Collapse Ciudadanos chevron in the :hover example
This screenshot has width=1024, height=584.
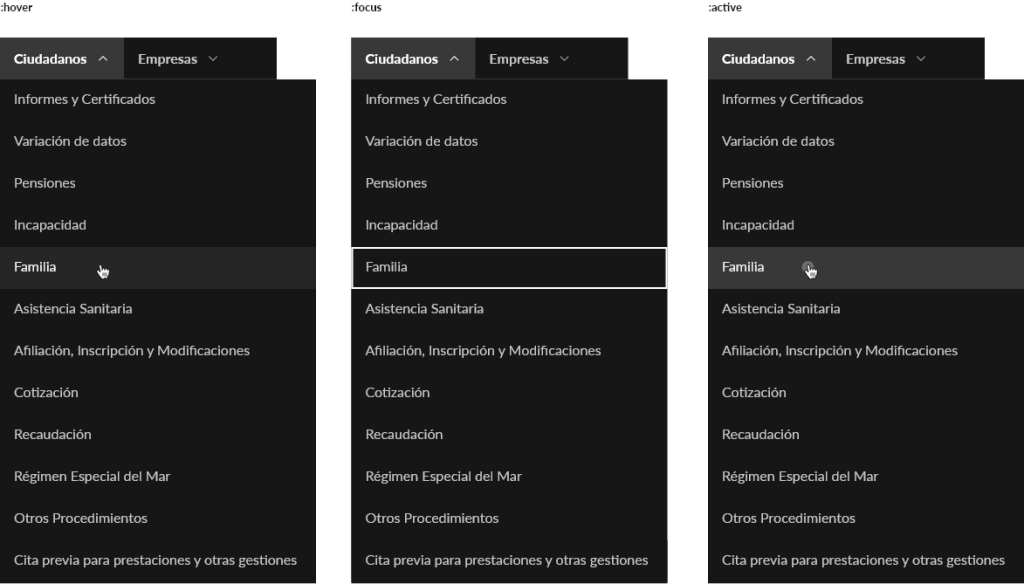point(103,59)
